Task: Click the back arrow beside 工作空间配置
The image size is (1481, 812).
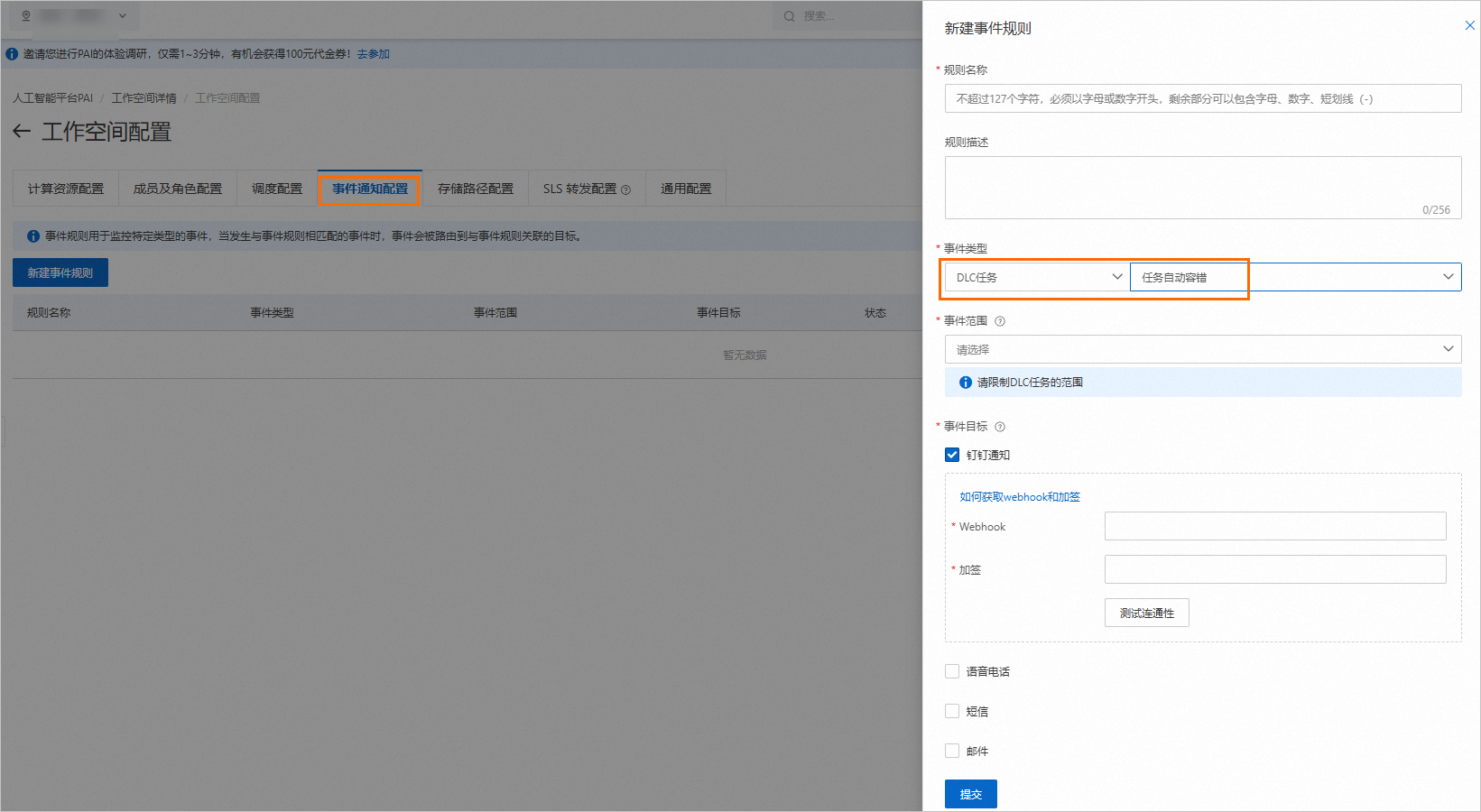Action: click(x=22, y=132)
